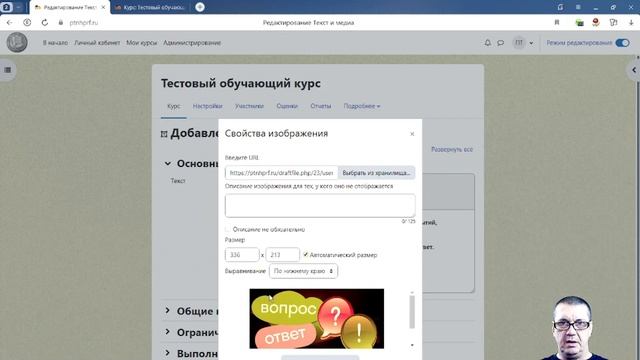
Task: Click the address bar URL text
Action: 84,22
